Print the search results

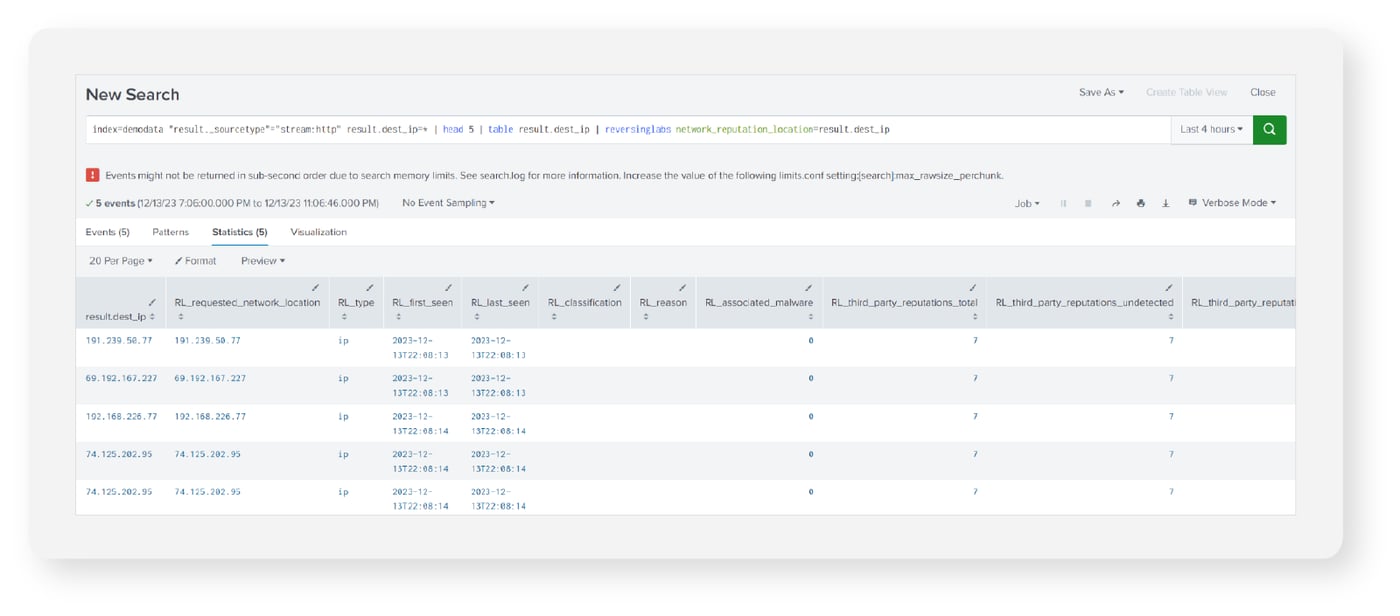click(x=1141, y=203)
